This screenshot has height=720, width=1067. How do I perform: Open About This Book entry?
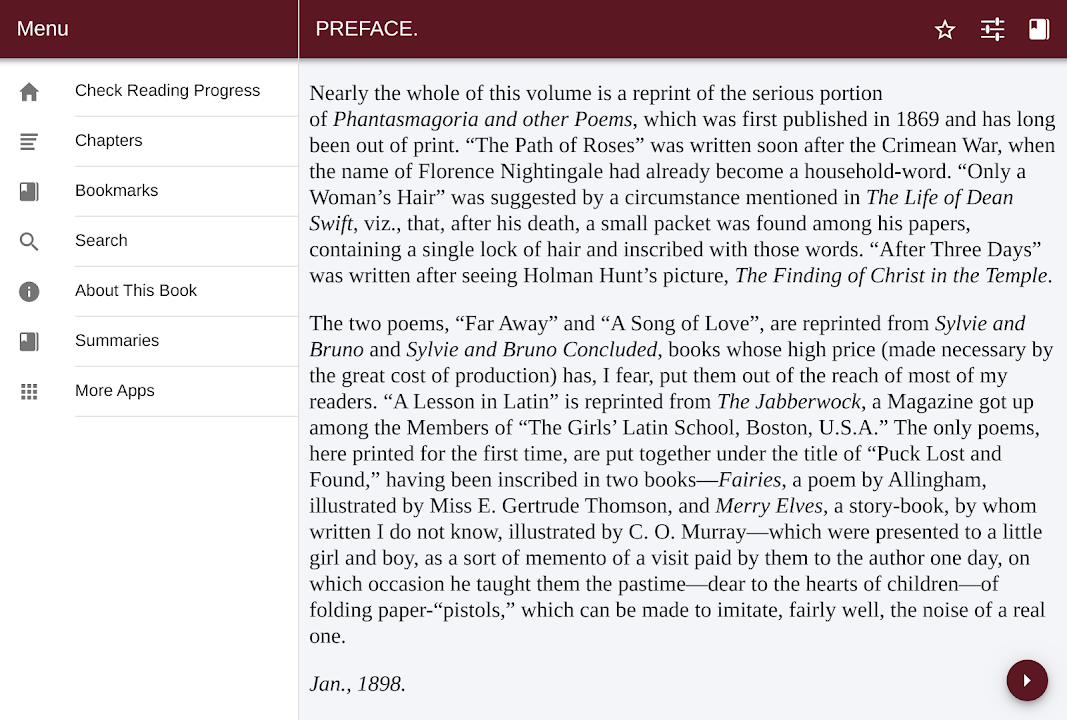[x=136, y=291]
